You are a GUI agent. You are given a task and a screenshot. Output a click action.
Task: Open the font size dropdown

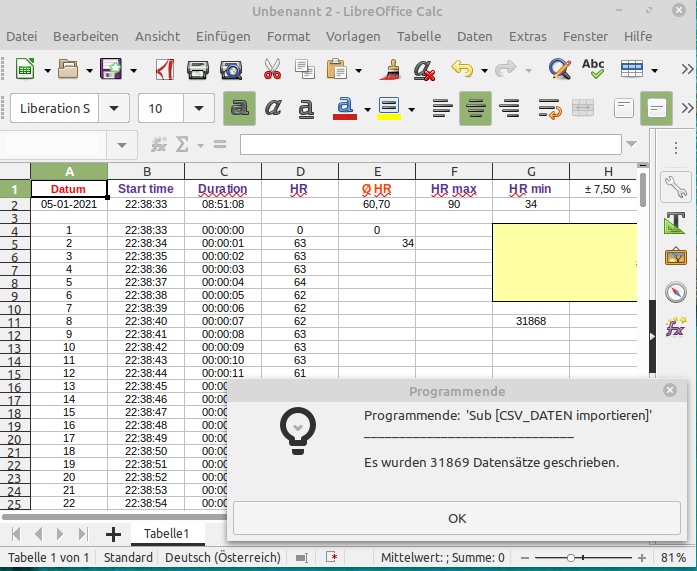click(x=199, y=108)
